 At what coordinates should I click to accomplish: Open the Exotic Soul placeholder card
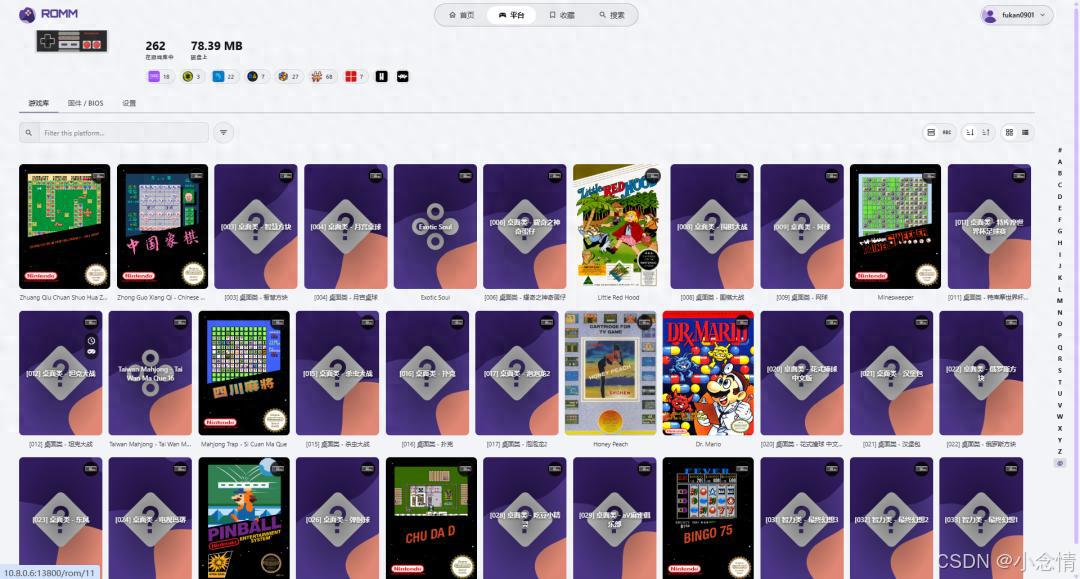click(x=435, y=226)
